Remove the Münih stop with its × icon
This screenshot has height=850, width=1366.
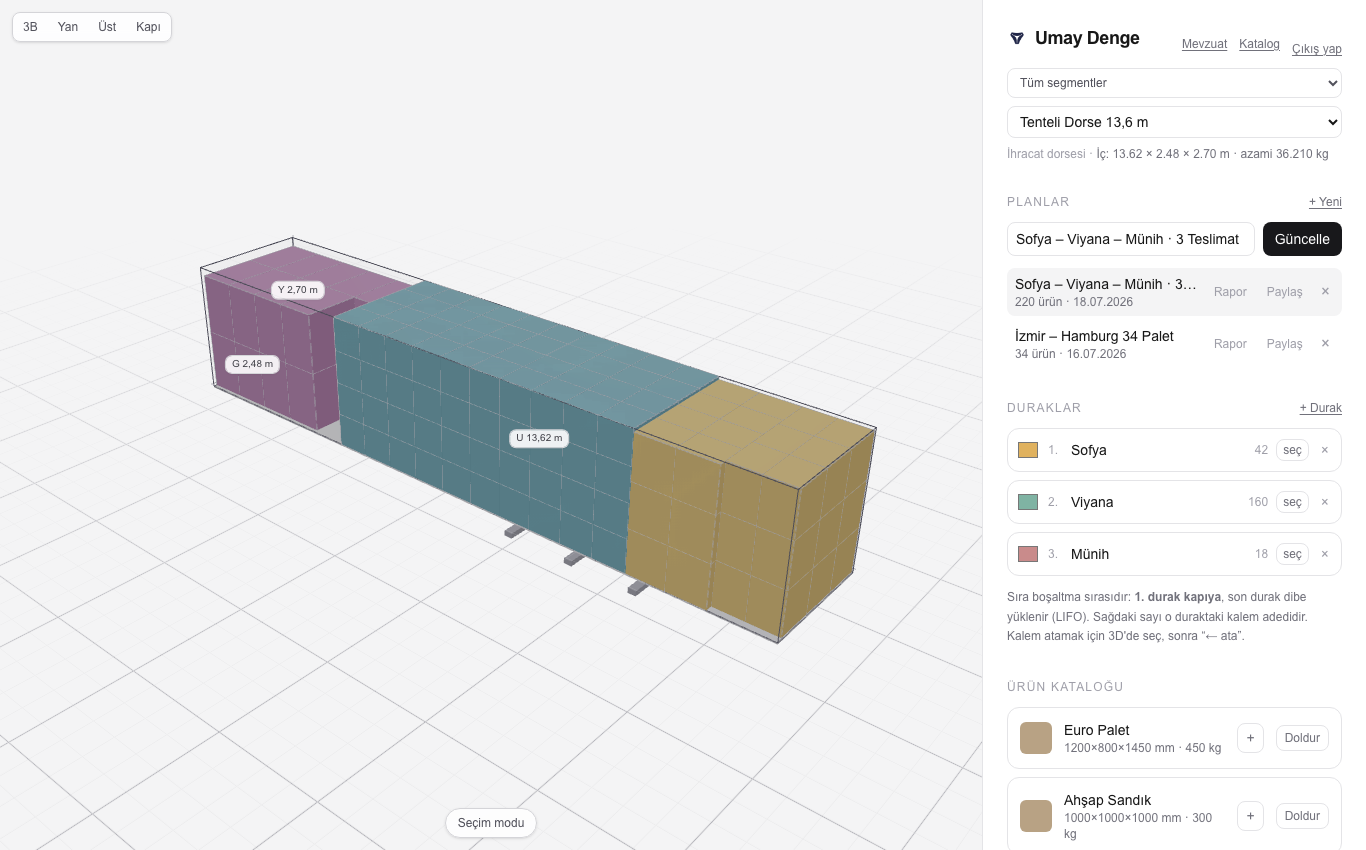click(x=1325, y=554)
